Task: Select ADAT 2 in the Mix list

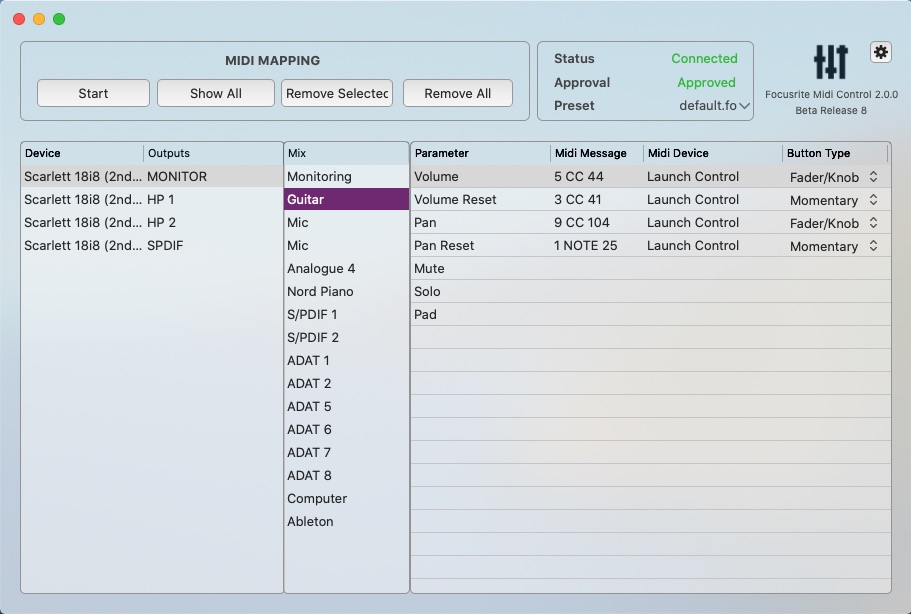Action: point(346,383)
